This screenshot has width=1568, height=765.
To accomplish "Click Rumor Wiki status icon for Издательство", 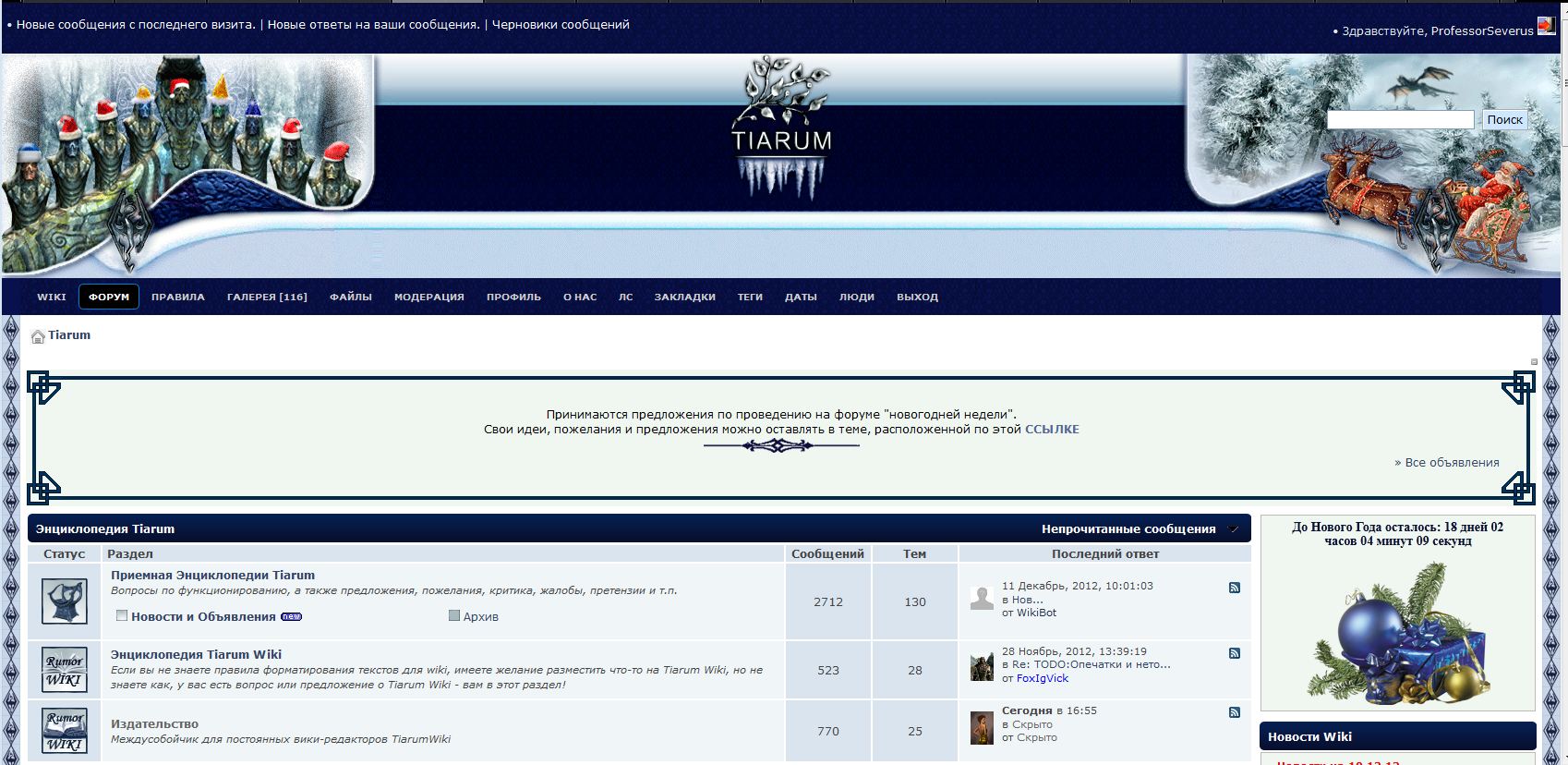I will click(x=65, y=730).
